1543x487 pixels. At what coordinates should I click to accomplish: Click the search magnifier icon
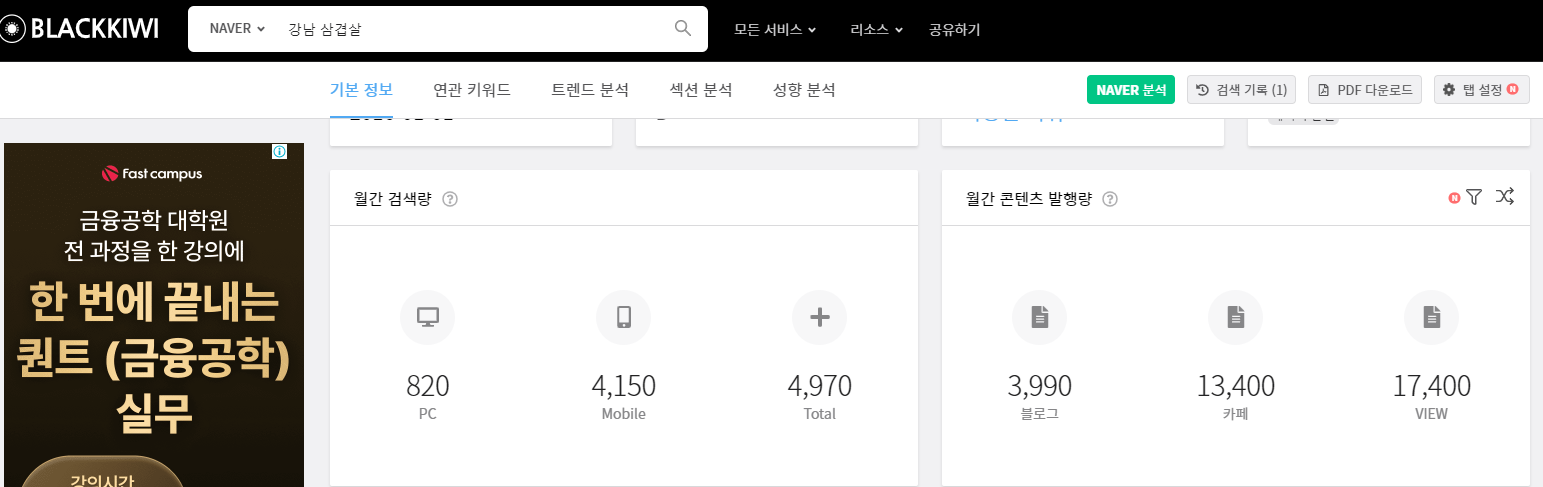[x=683, y=28]
